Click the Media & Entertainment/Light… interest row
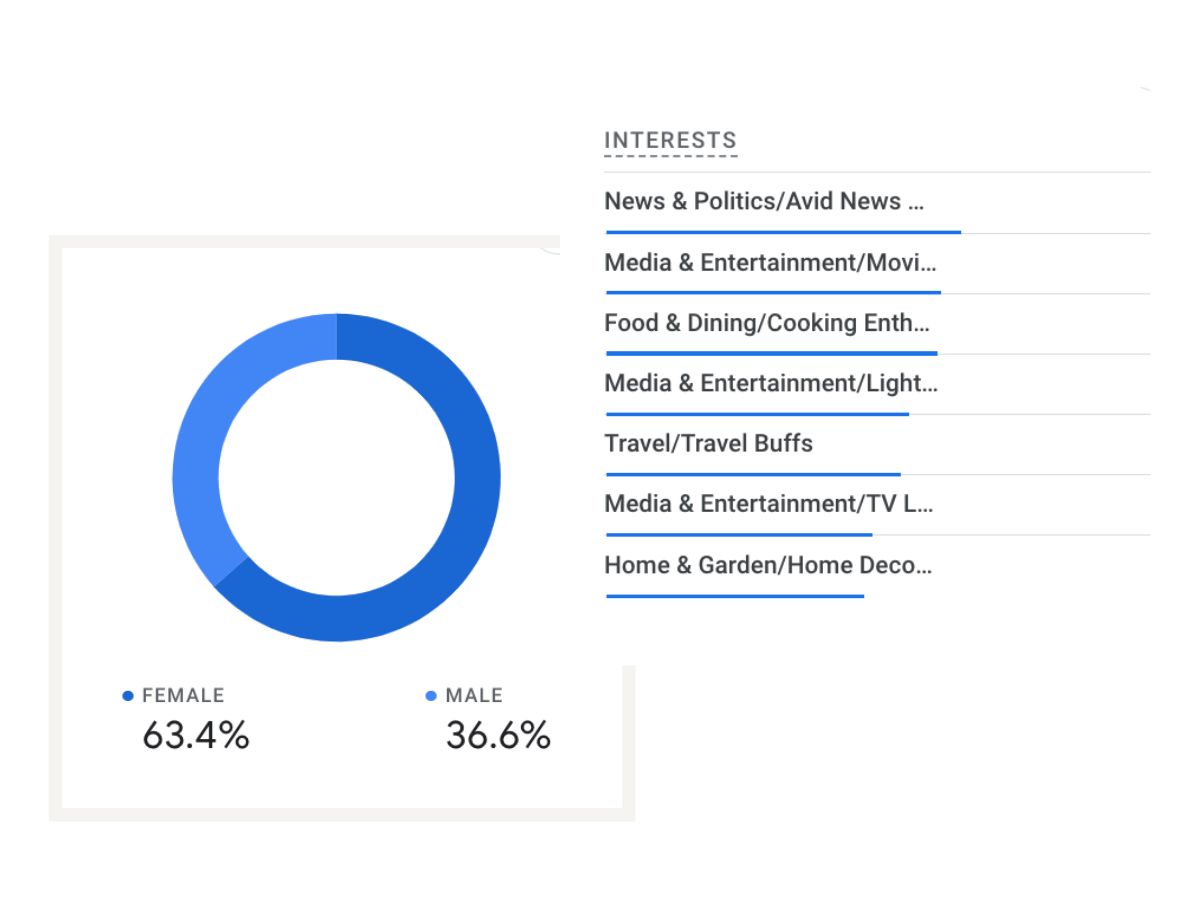This screenshot has height=900, width=1200. click(x=770, y=383)
